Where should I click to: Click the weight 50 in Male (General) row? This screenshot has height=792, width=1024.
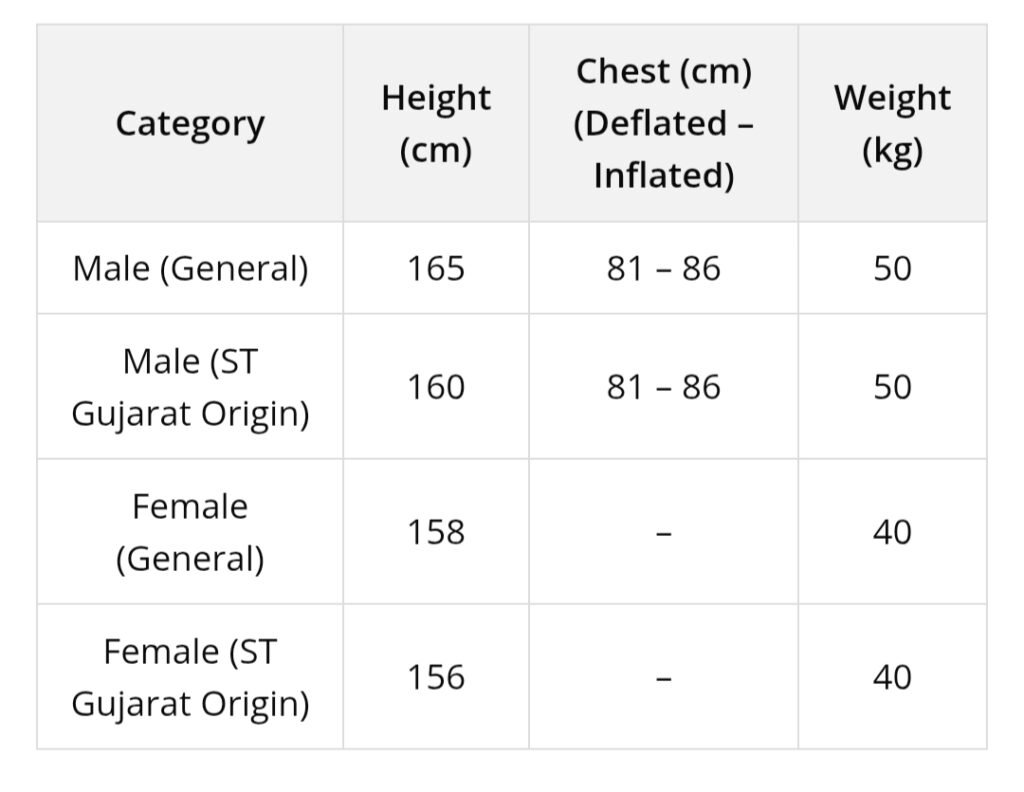(x=892, y=269)
